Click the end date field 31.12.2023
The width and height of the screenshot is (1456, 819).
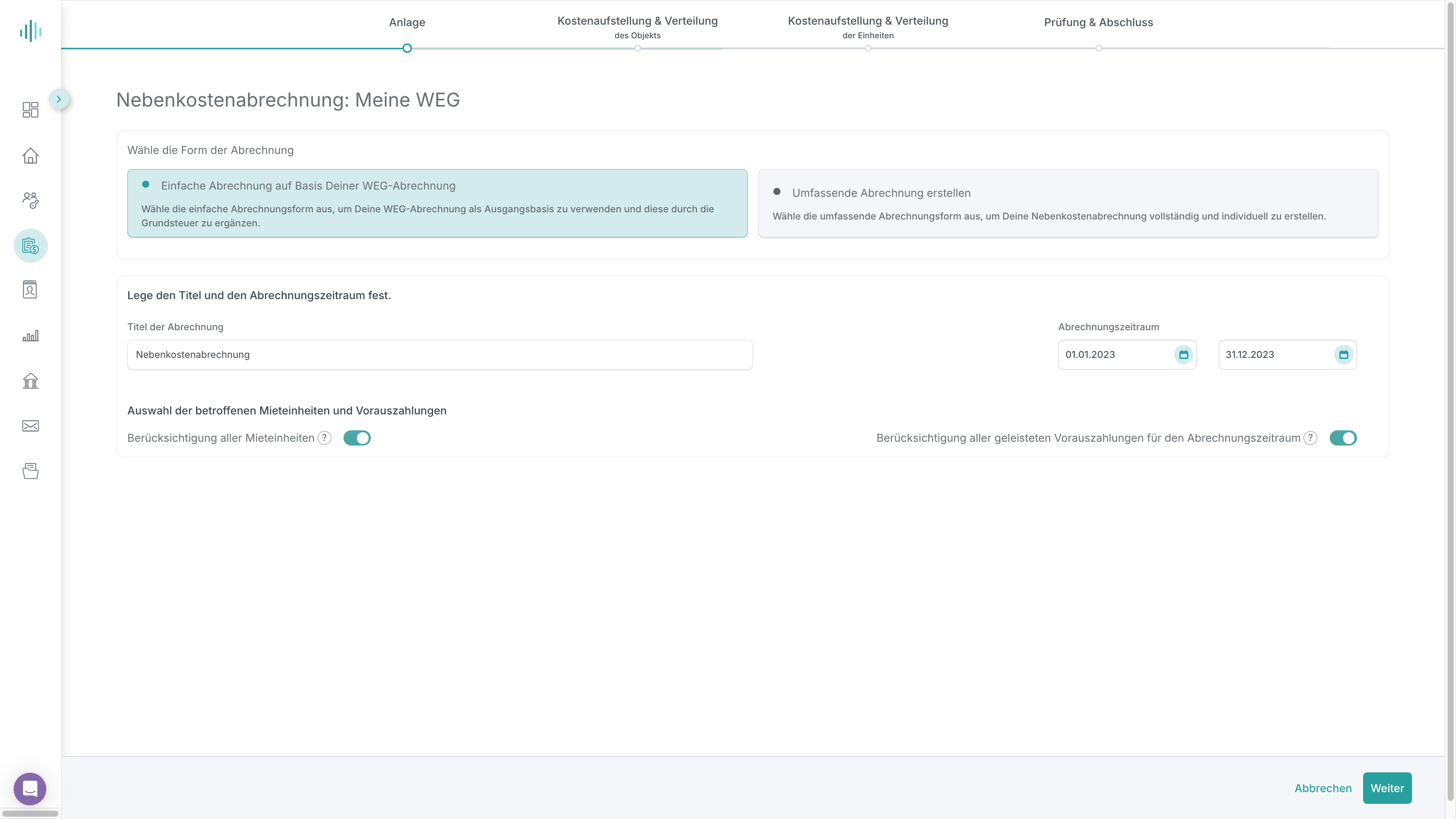tap(1288, 355)
